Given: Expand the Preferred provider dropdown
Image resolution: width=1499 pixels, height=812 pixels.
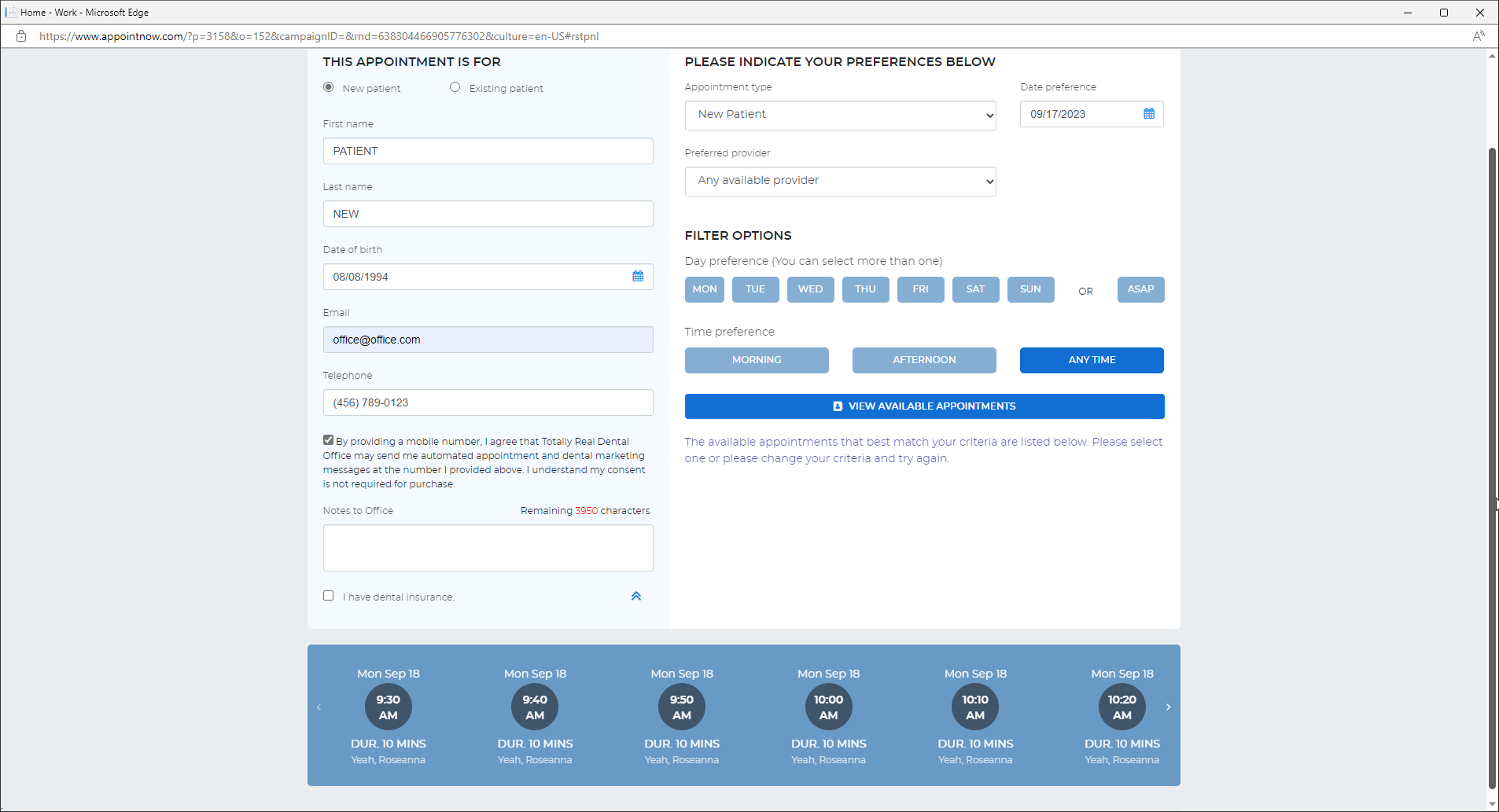Looking at the screenshot, I should point(839,181).
